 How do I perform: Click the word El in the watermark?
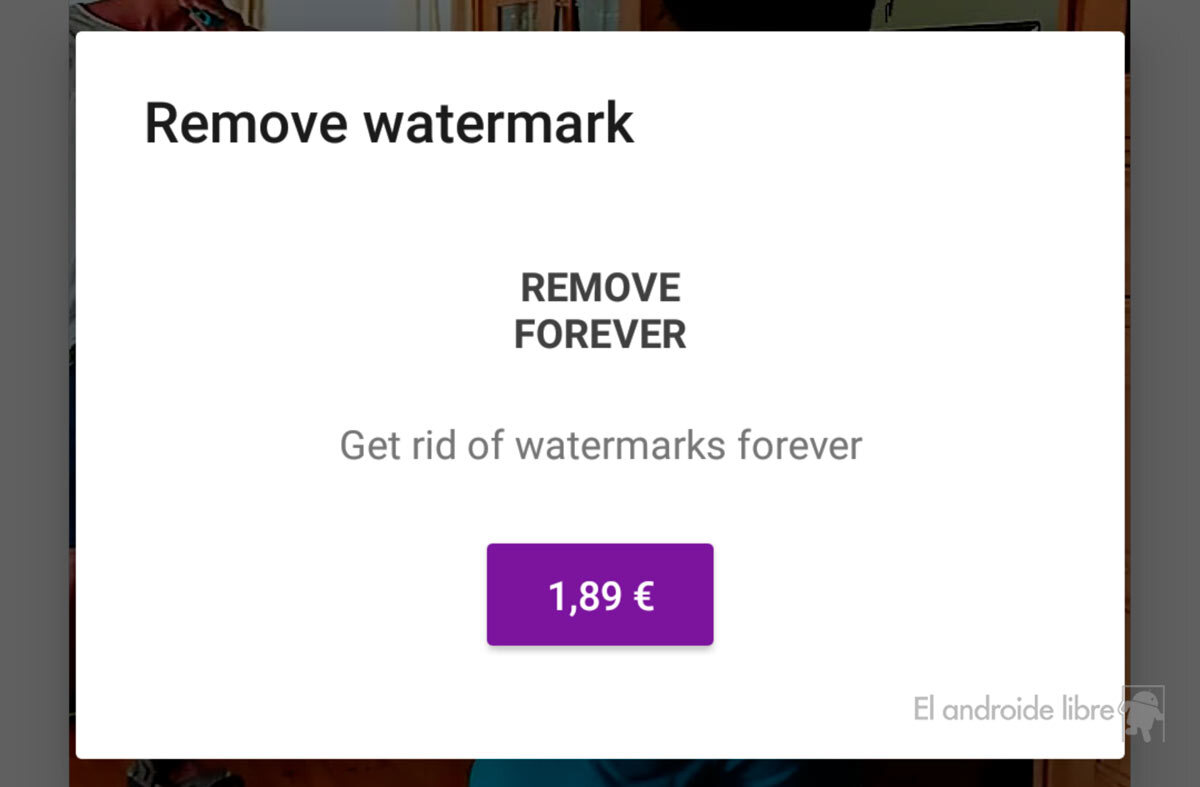(x=924, y=709)
